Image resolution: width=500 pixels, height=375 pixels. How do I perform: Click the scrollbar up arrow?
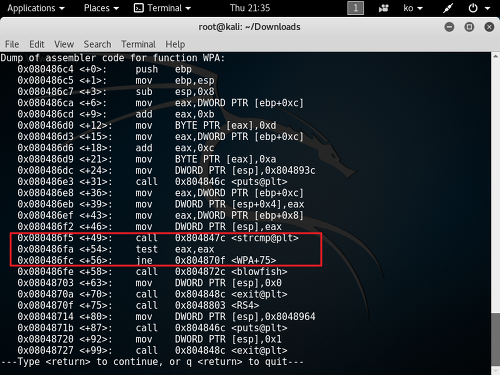pos(495,57)
